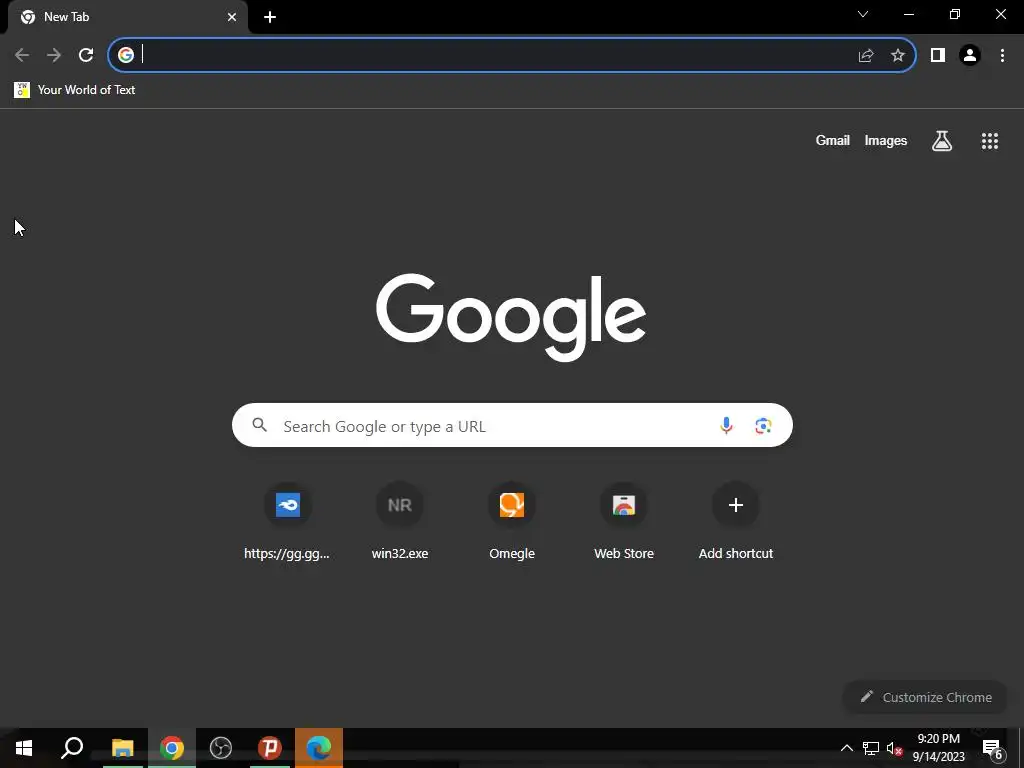Open Search Labs flask icon

click(942, 141)
